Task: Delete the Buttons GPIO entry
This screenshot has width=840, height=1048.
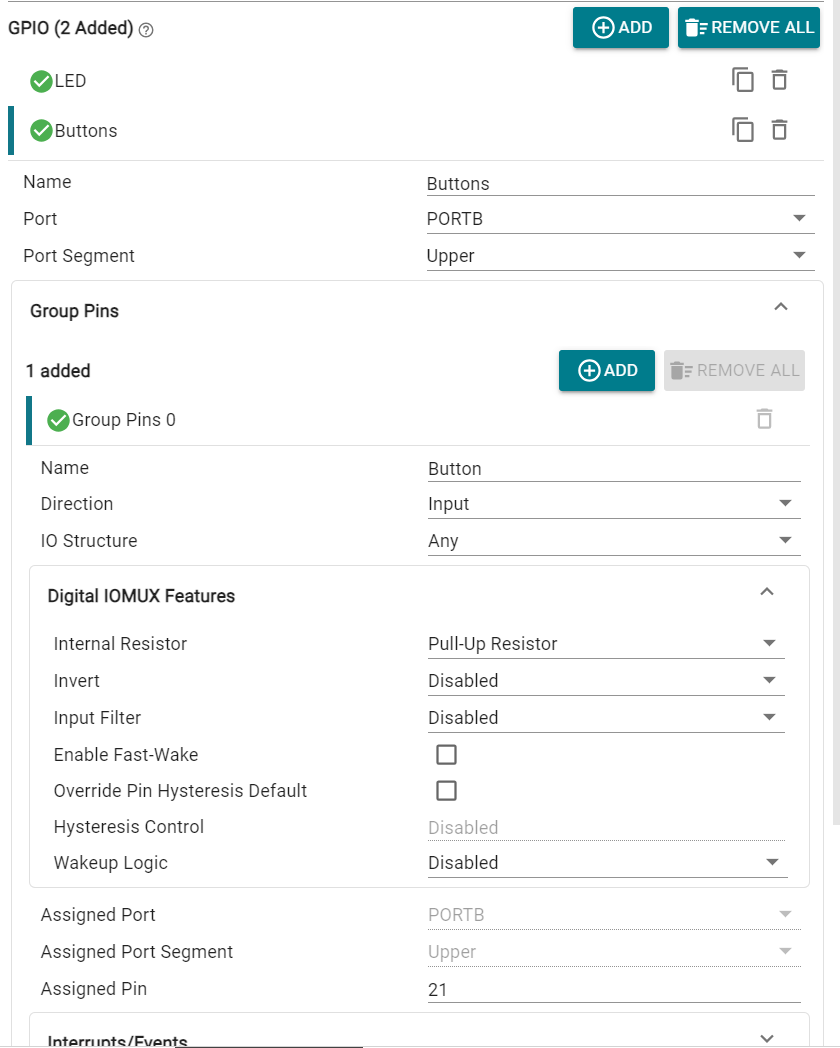Action: [779, 130]
